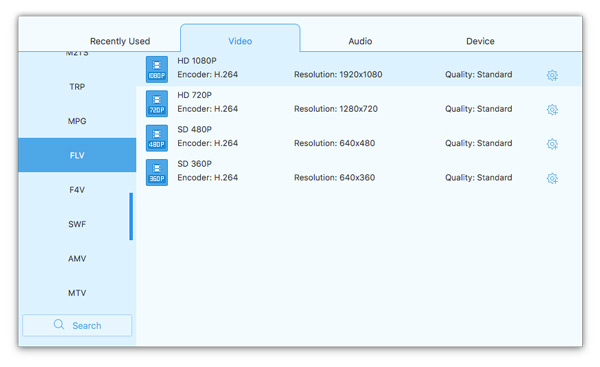
Task: Select MPG format in the sidebar
Action: [x=77, y=121]
